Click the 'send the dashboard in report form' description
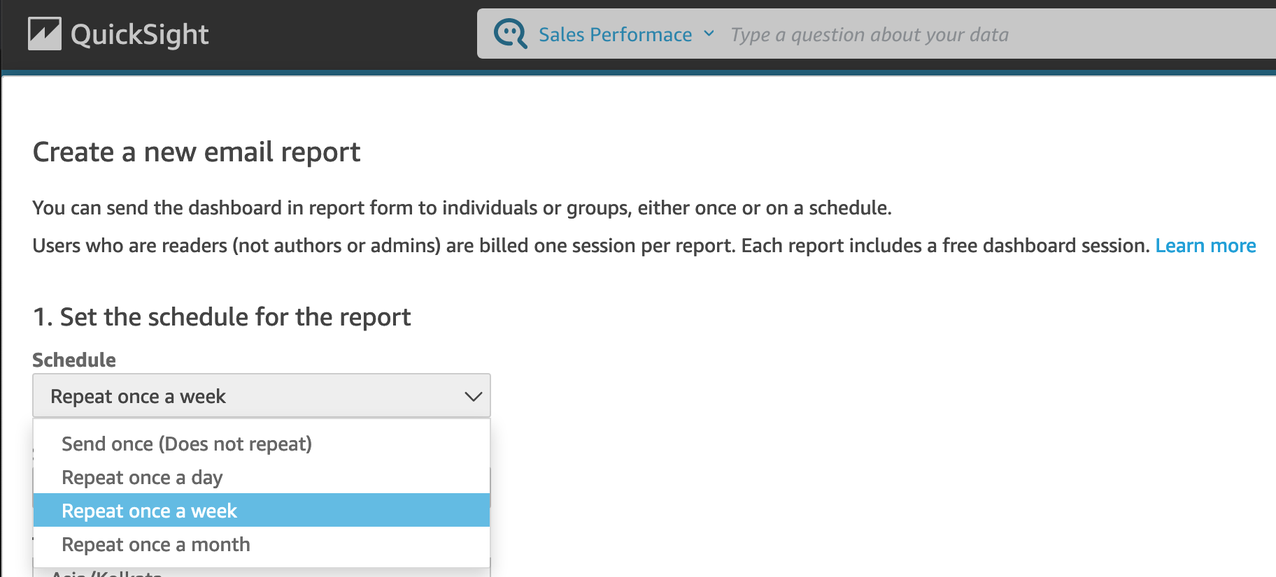Viewport: 1276px width, 577px height. tap(461, 208)
